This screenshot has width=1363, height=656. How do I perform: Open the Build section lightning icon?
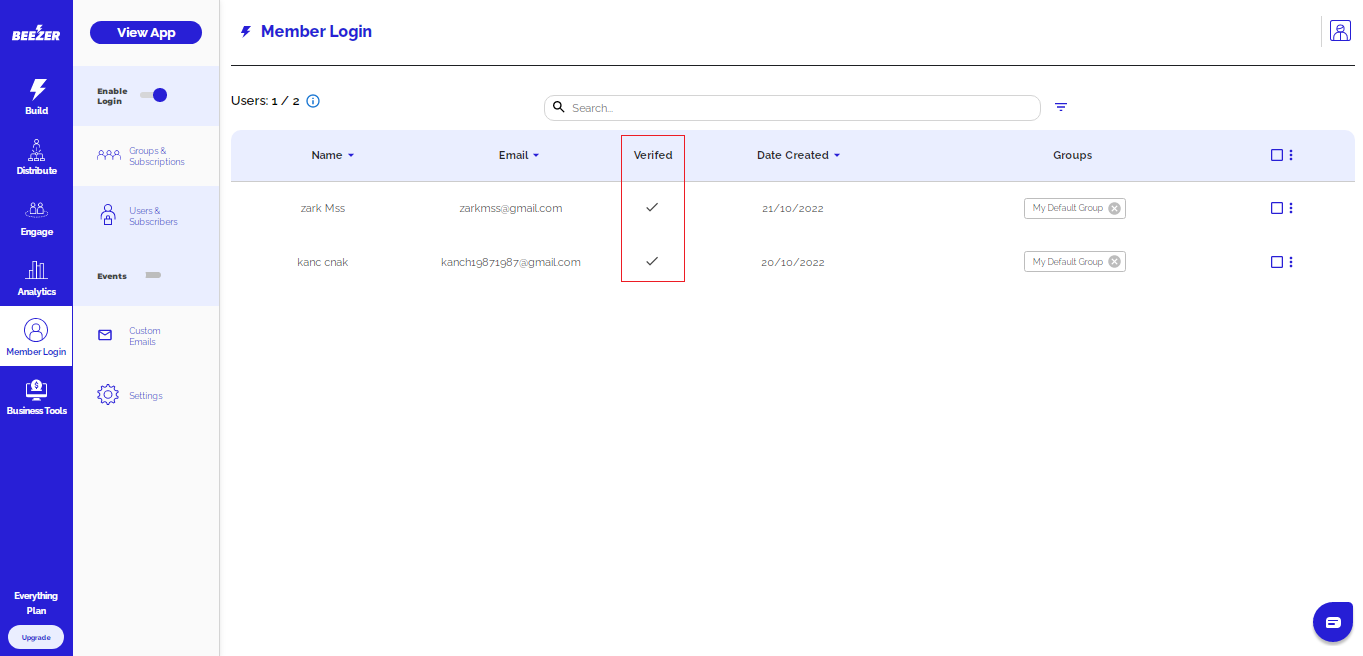pyautogui.click(x=37, y=90)
